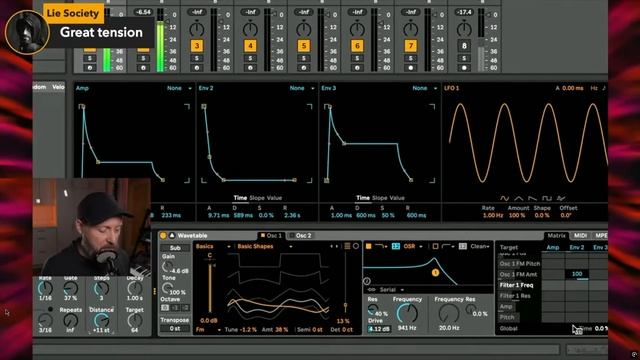Click the arpeggiator Gate knob

click(71, 288)
